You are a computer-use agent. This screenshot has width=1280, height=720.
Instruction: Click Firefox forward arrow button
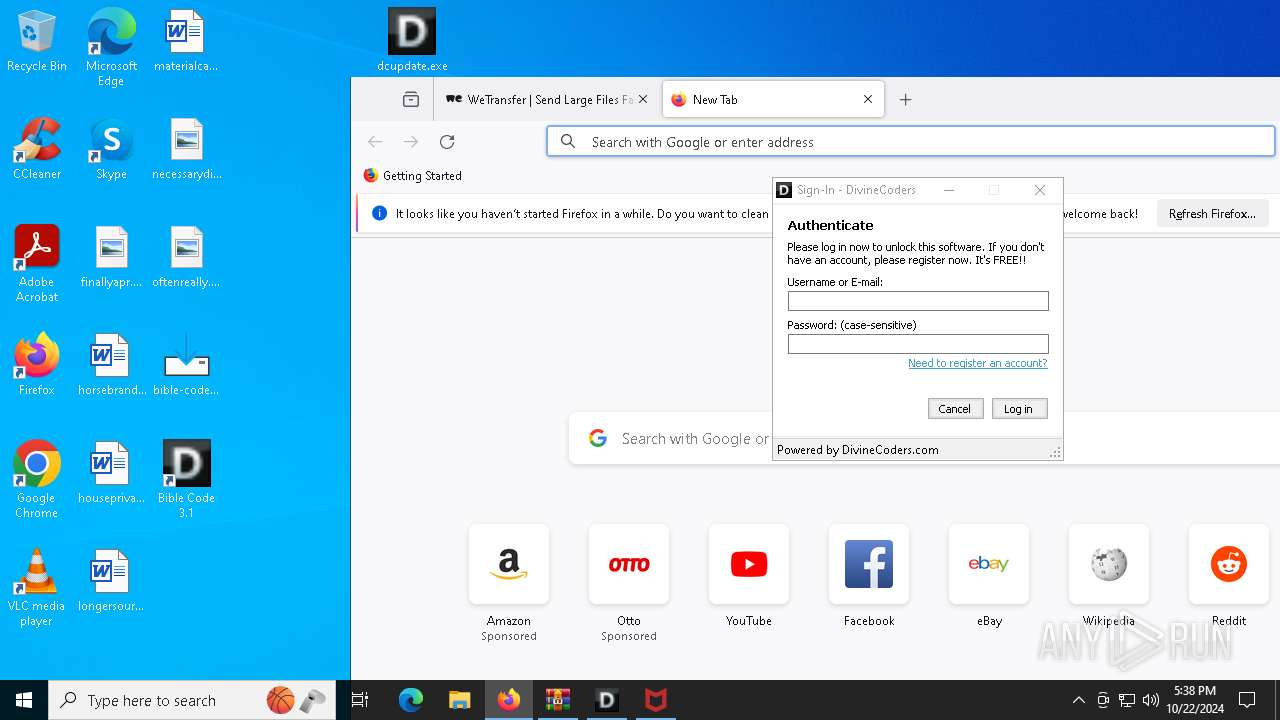[411, 142]
